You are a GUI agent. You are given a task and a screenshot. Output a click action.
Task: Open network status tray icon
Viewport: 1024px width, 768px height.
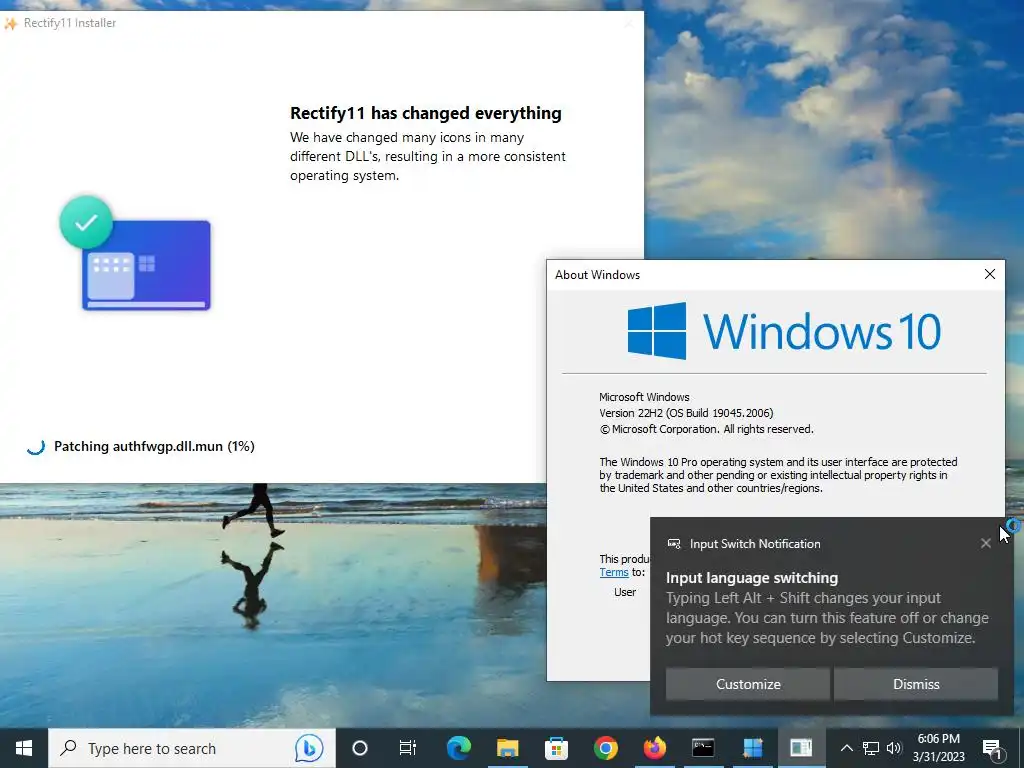871,748
